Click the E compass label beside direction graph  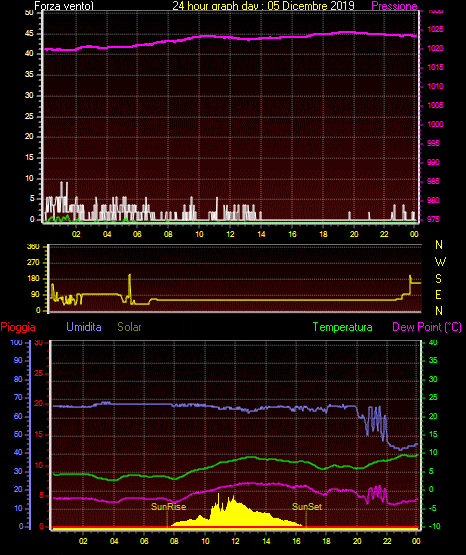[x=438, y=294]
